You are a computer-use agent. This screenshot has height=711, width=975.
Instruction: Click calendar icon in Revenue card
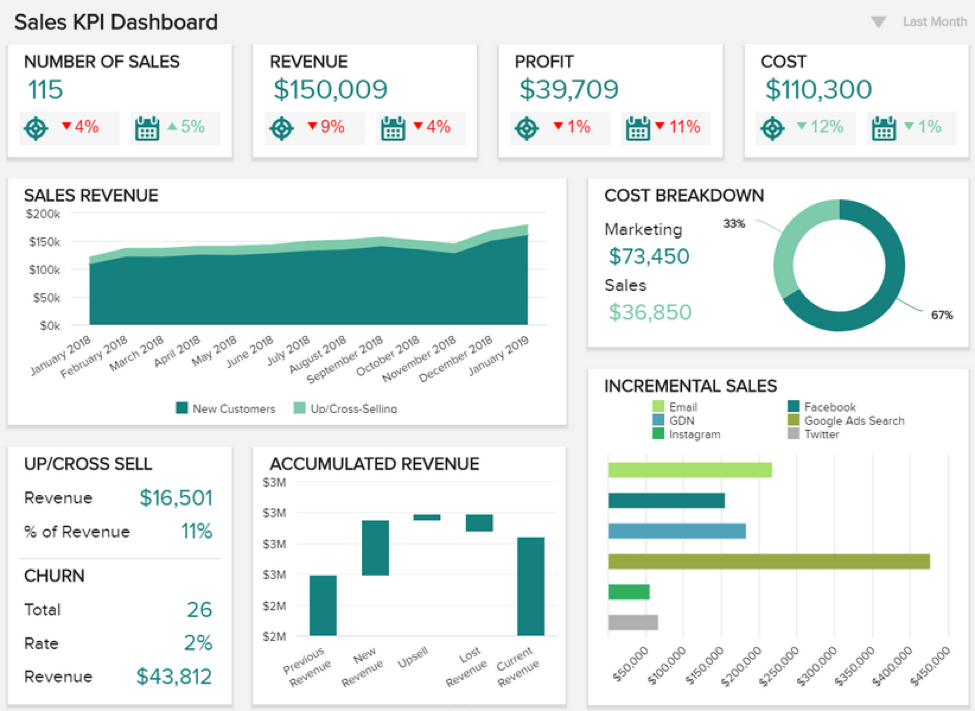click(x=393, y=128)
